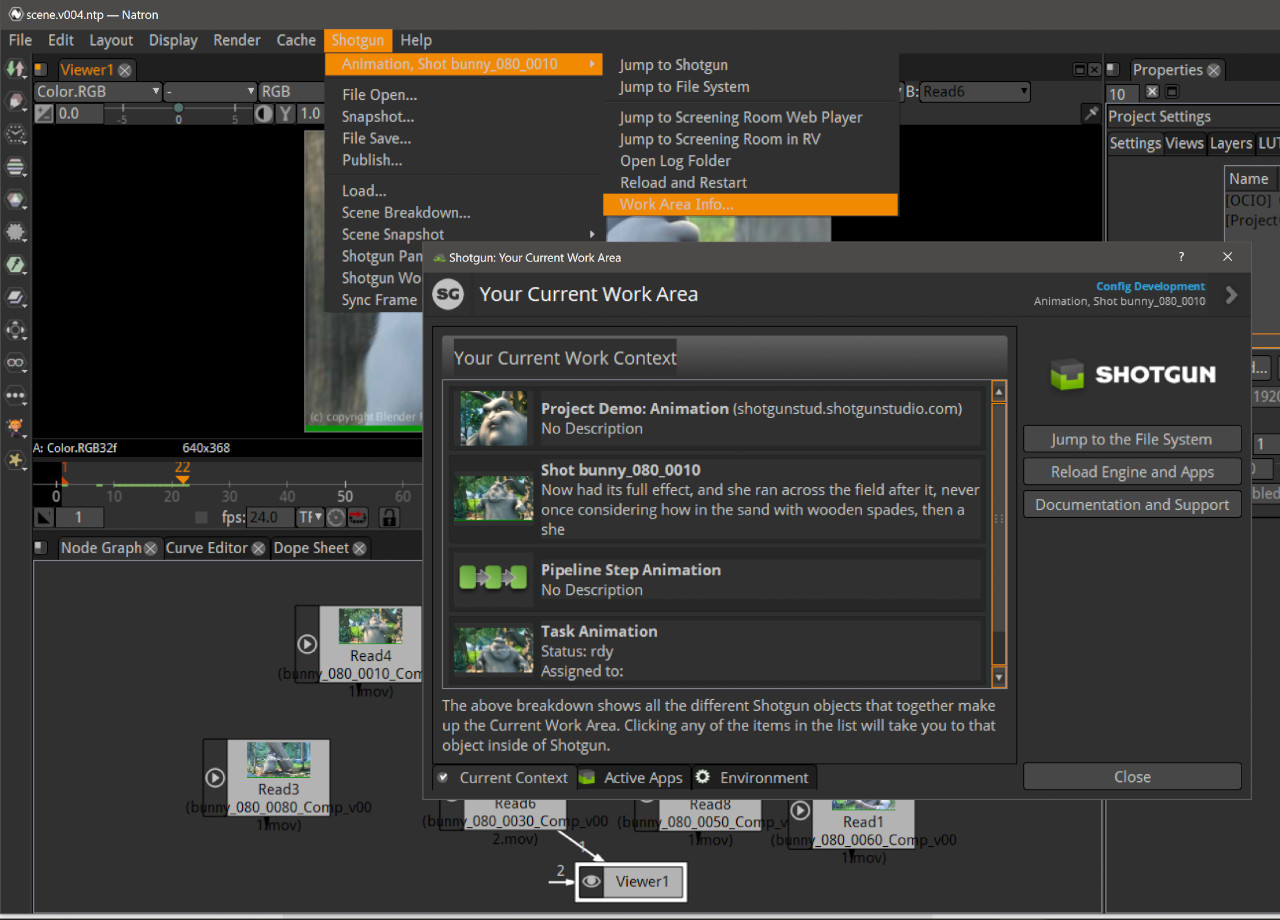Click the viewer gamma Y icon
This screenshot has width=1280, height=920.
tap(286, 114)
